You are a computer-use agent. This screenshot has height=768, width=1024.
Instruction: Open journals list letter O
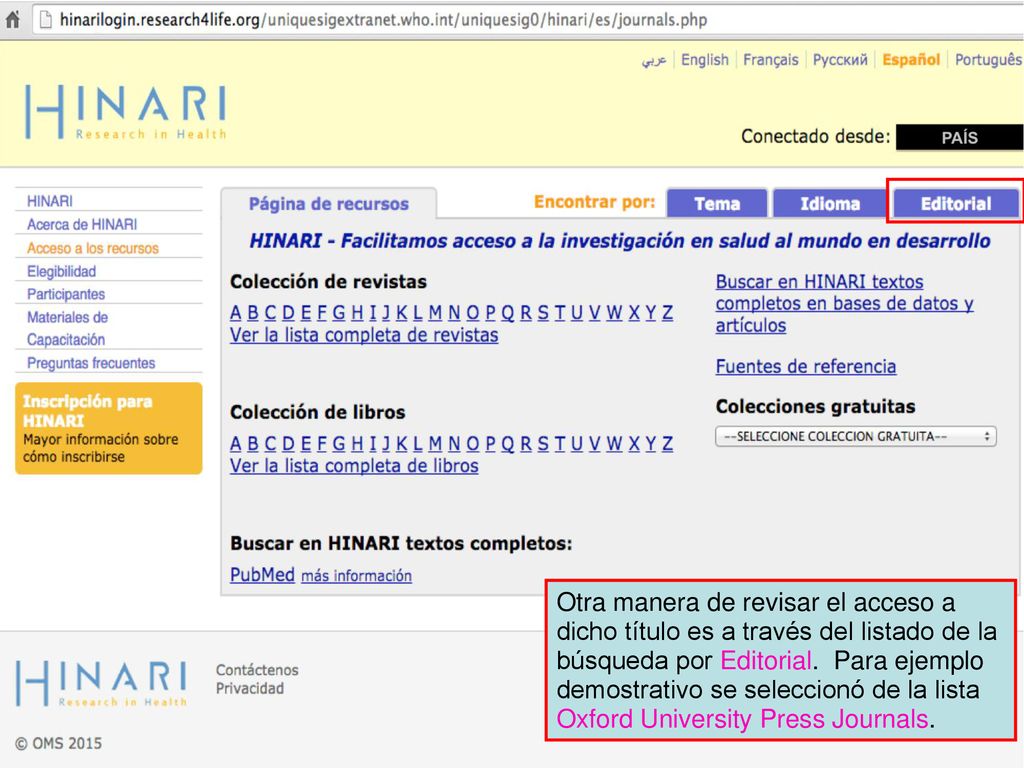click(472, 313)
